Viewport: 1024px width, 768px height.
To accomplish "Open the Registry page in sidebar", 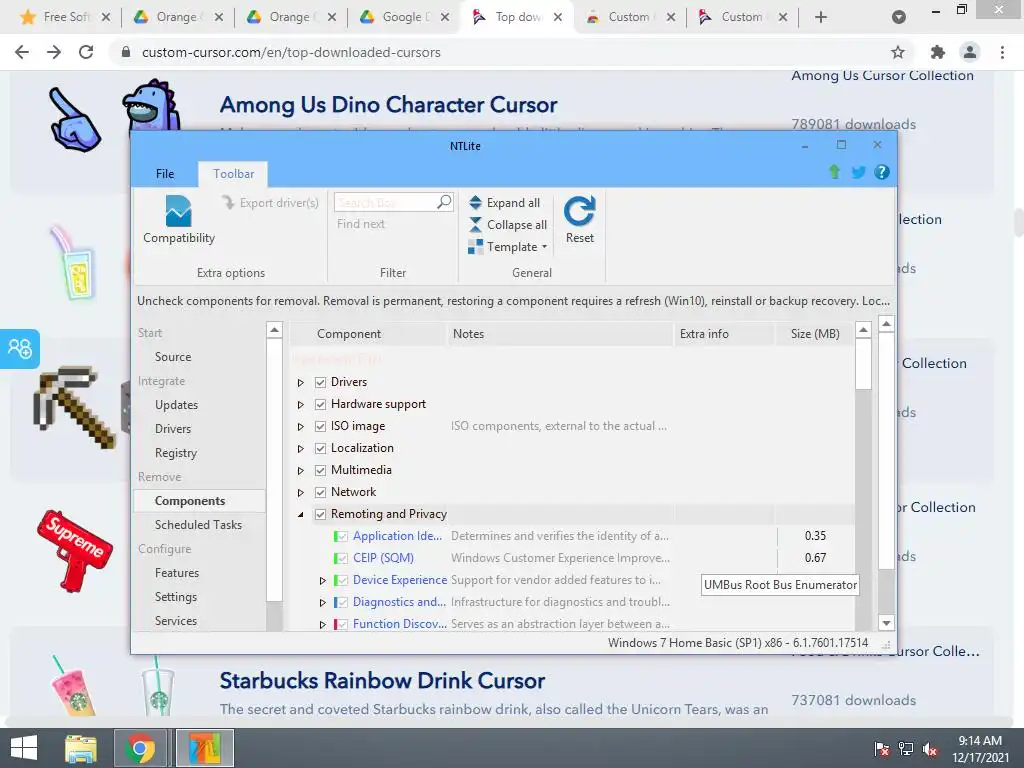I will pos(176,453).
